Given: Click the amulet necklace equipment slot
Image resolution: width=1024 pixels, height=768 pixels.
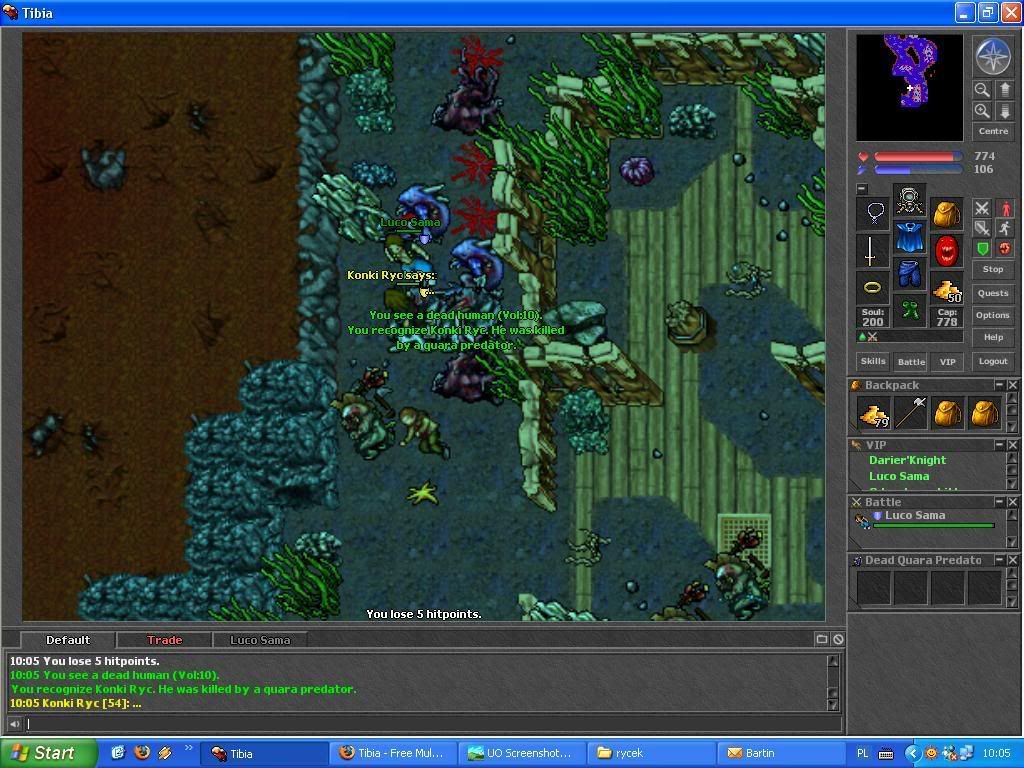Looking at the screenshot, I should coord(873,214).
